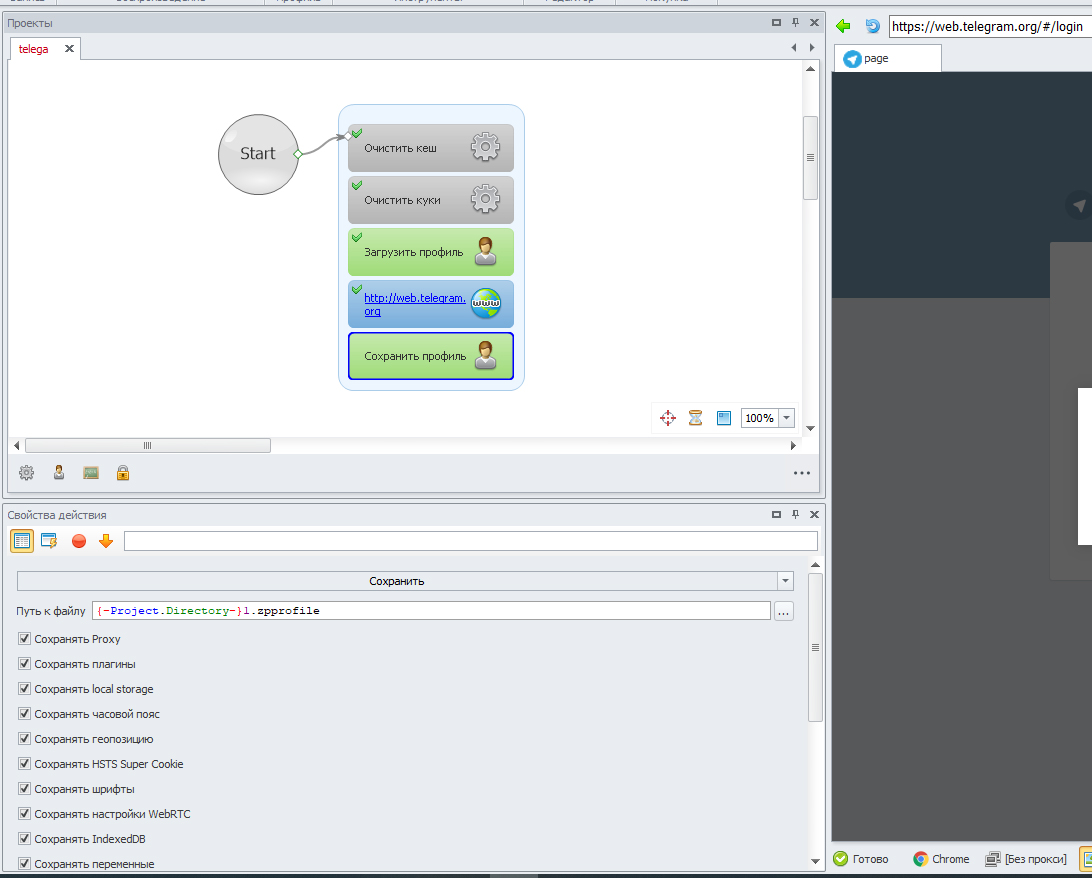Click the Сохранить combo box label
Viewport: 1092px width, 878px height.
(396, 581)
